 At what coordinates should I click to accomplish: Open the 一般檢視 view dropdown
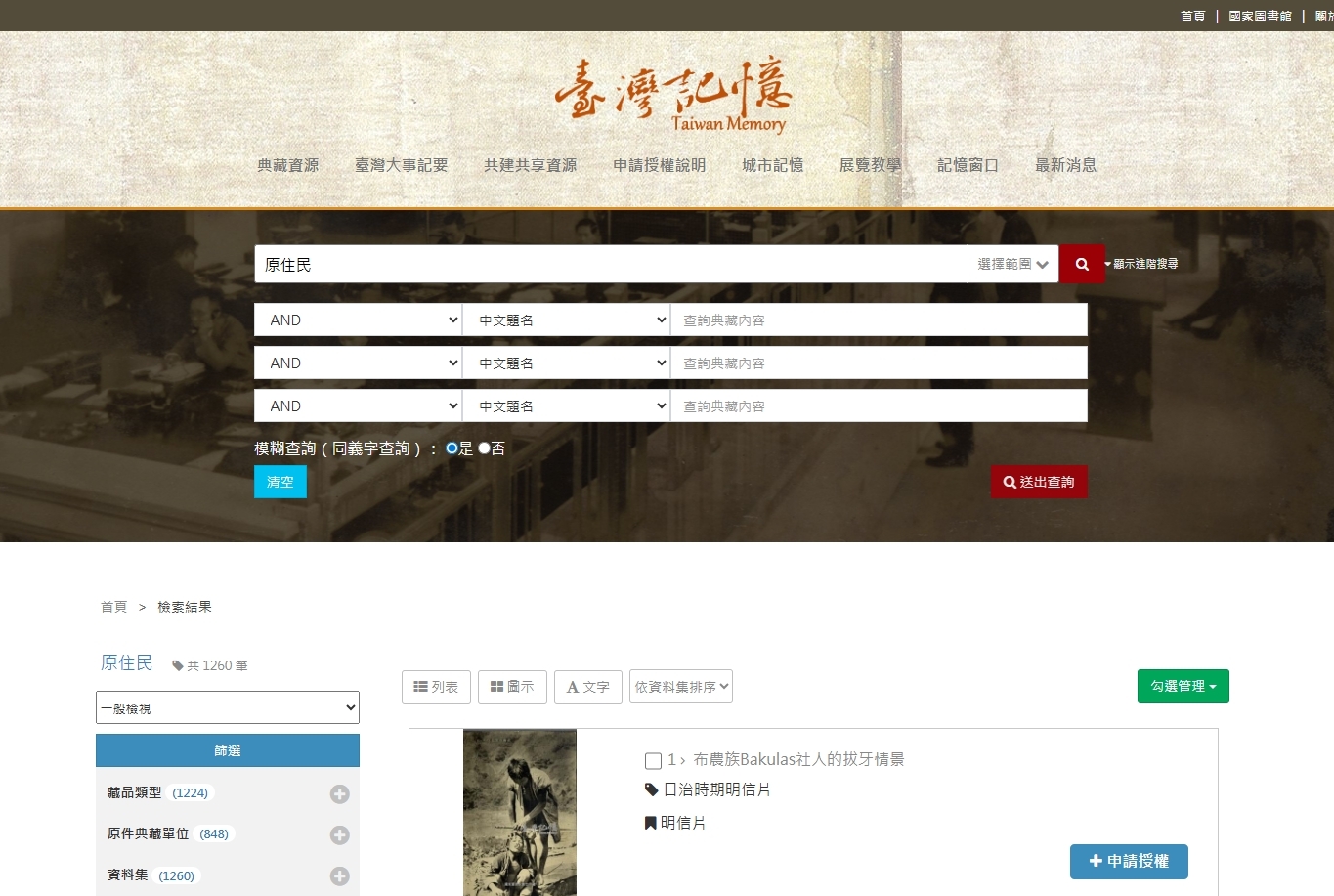(228, 708)
